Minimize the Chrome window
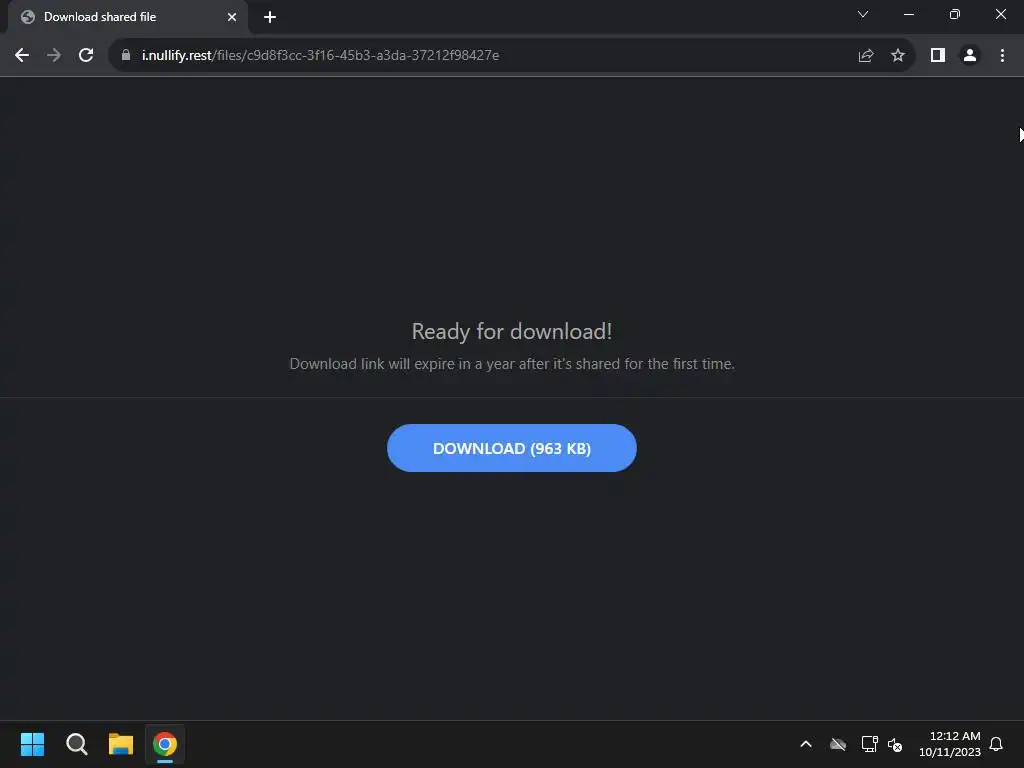The height and width of the screenshot is (768, 1024). click(x=908, y=14)
